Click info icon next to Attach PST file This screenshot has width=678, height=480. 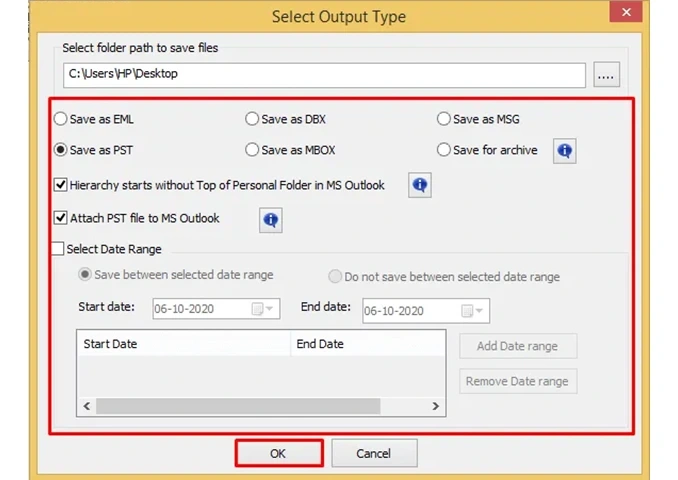click(271, 220)
